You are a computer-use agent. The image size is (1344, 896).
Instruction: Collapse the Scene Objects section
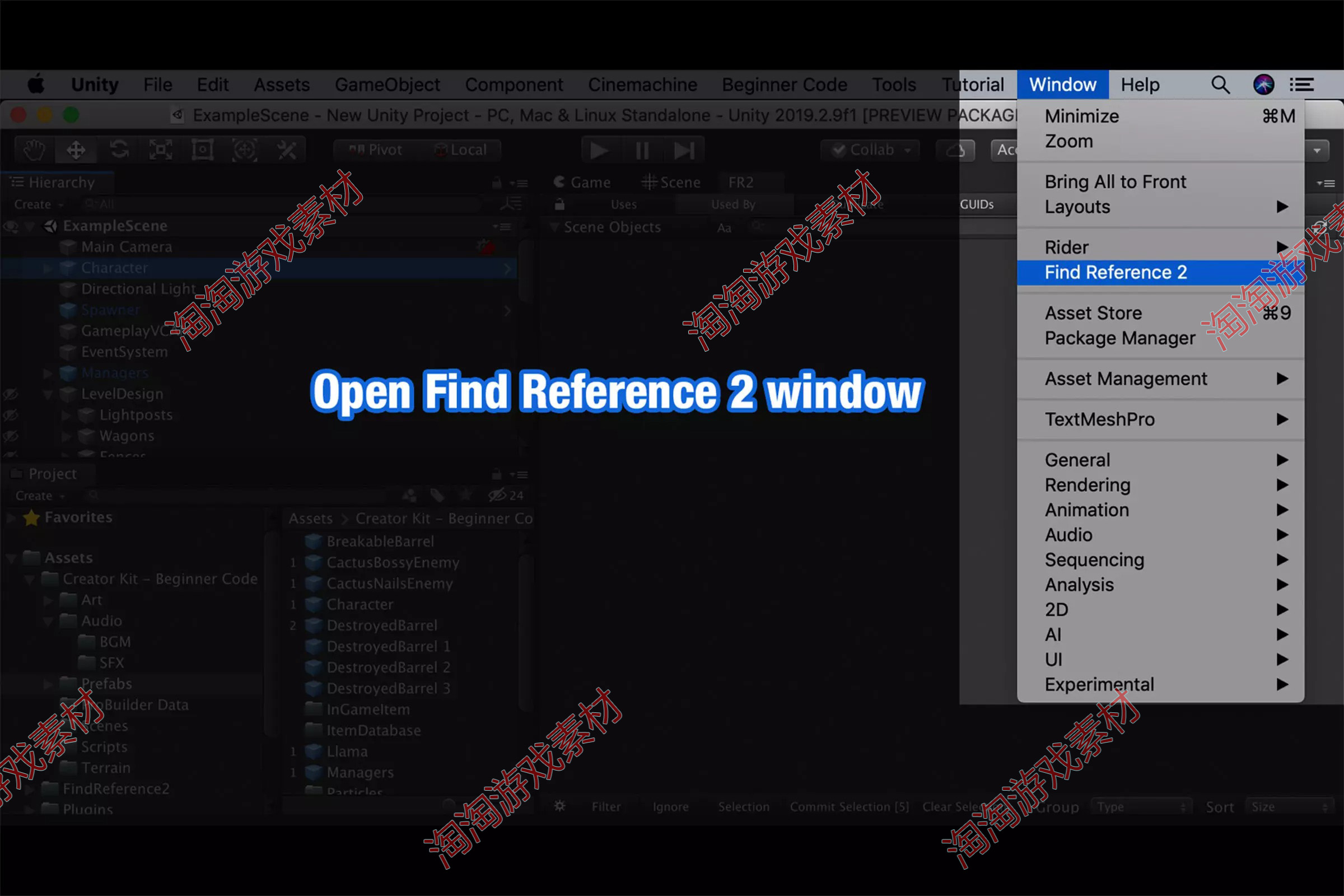[x=554, y=227]
